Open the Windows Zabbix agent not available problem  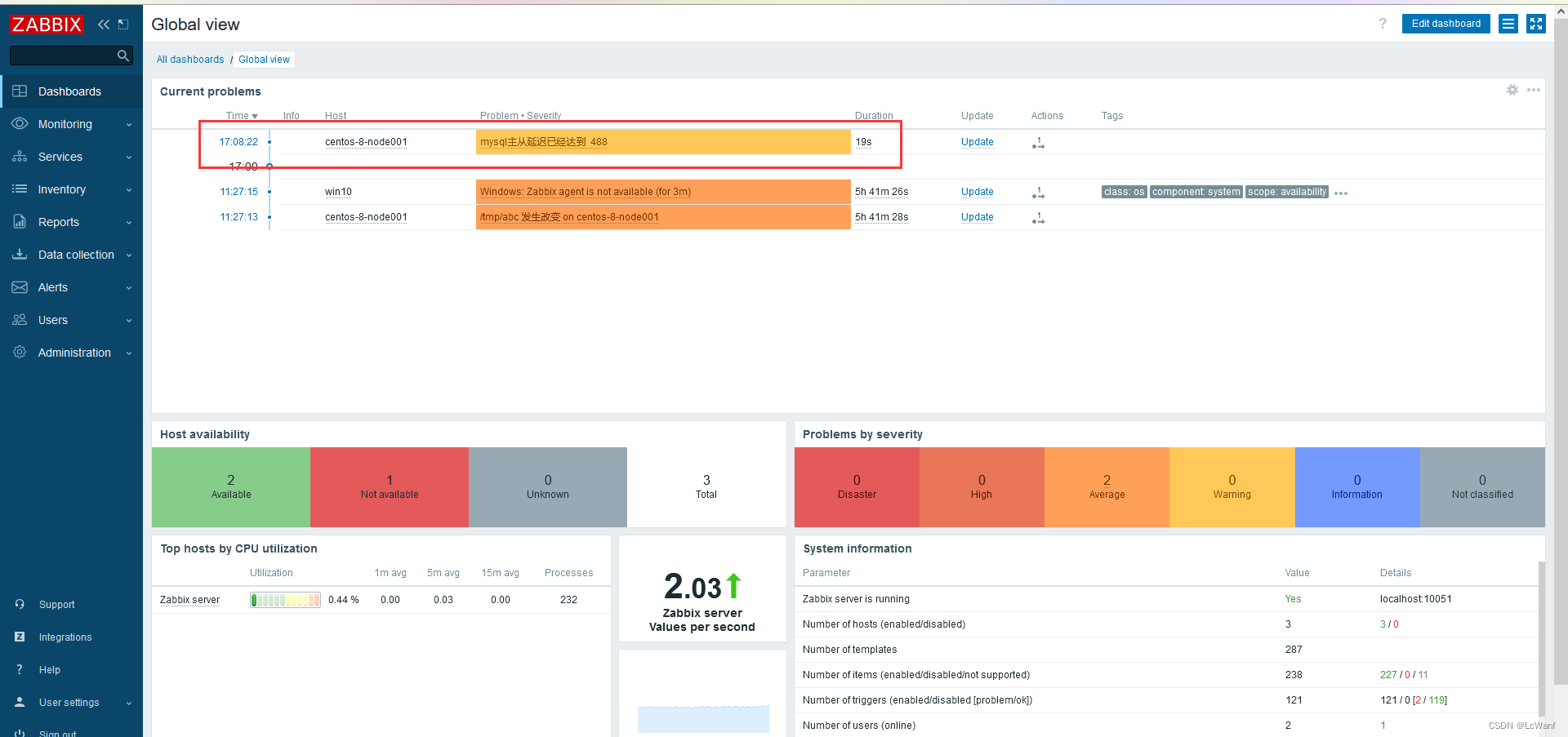click(x=586, y=192)
